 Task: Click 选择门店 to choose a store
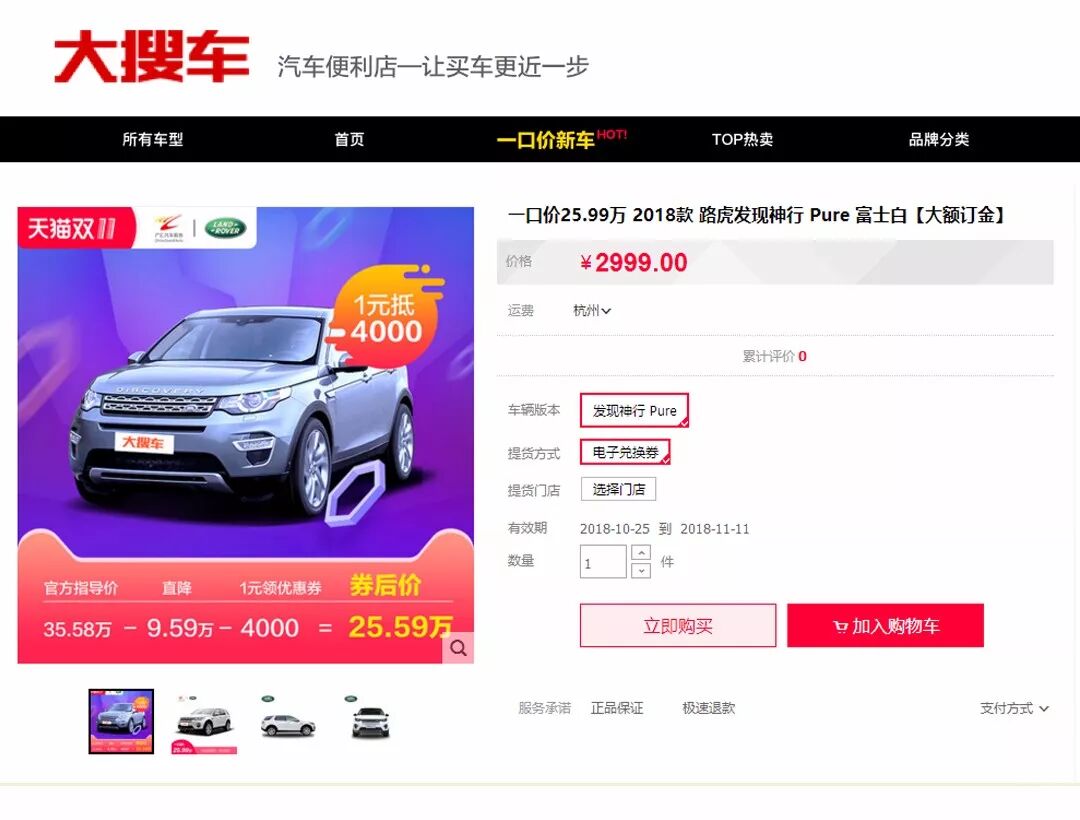(x=619, y=490)
